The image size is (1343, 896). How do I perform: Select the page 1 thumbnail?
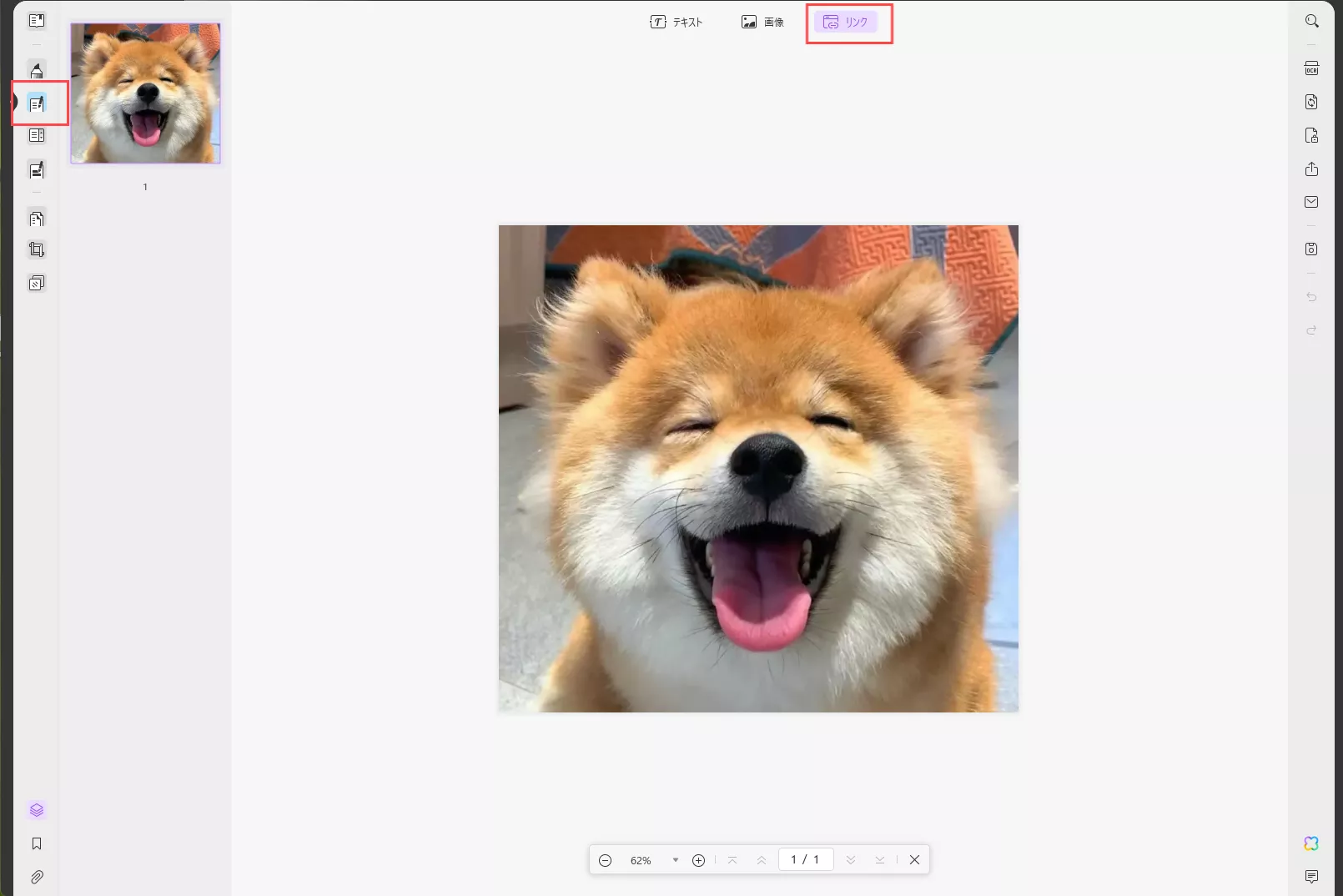click(x=145, y=93)
